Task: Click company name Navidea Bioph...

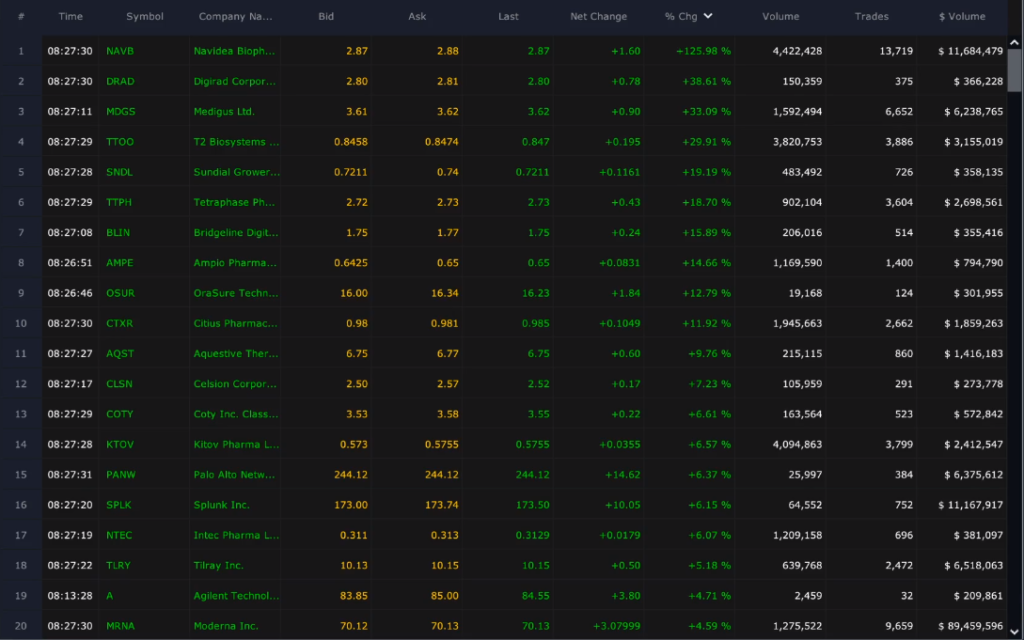Action: tap(234, 51)
